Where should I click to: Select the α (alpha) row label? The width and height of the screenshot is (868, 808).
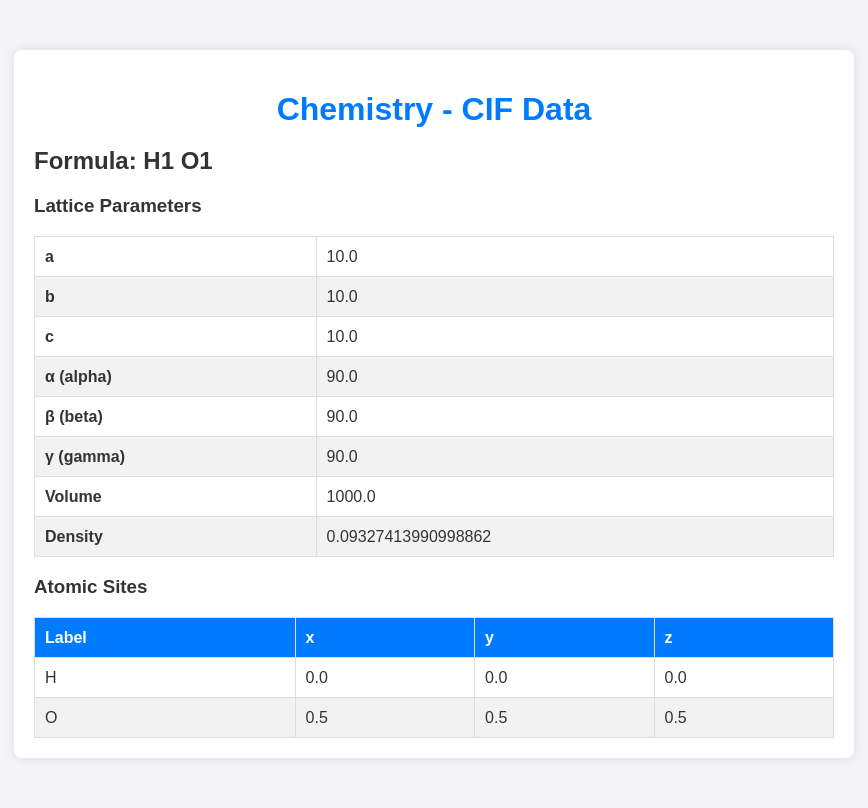78,377
